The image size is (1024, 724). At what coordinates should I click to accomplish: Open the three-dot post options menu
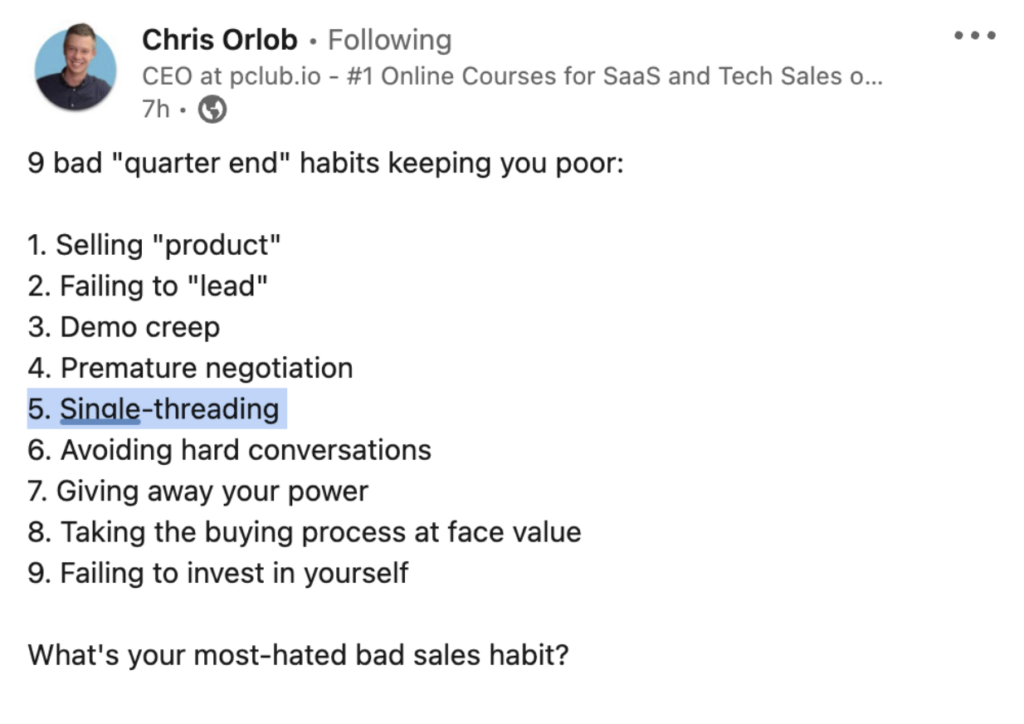coord(974,36)
